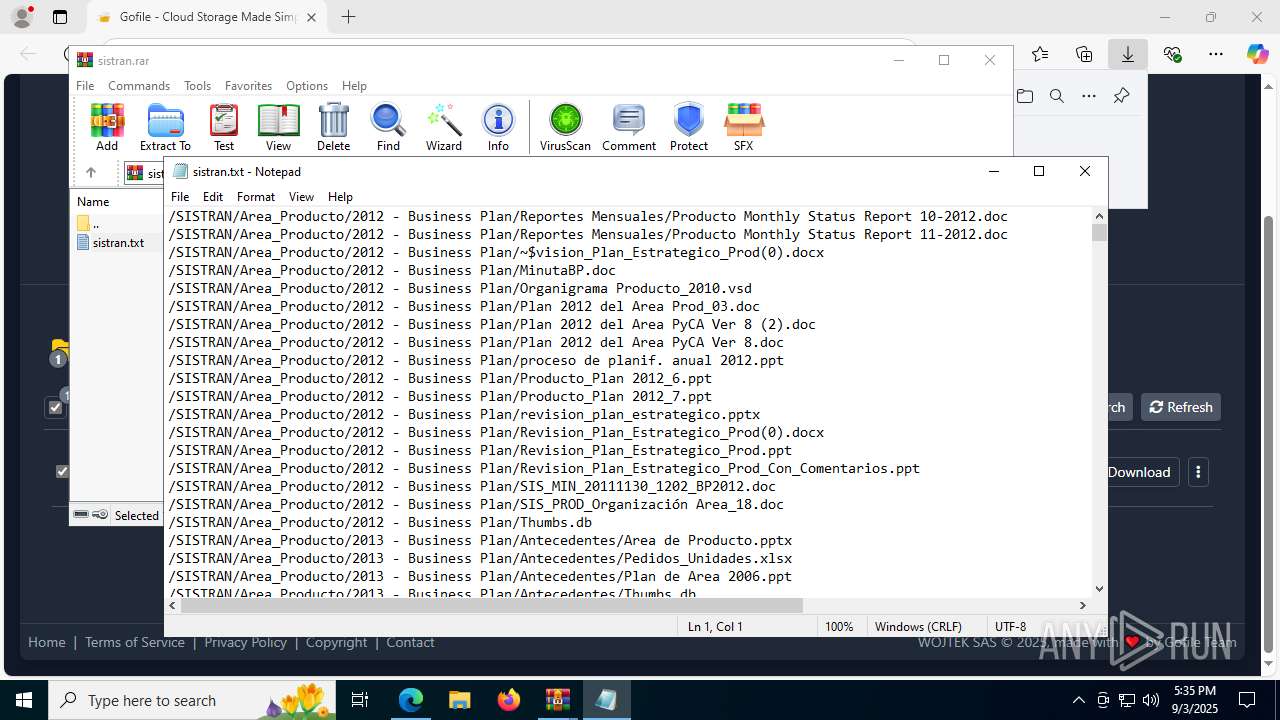Open the more options ellipsis in downloads panel

1089,96
